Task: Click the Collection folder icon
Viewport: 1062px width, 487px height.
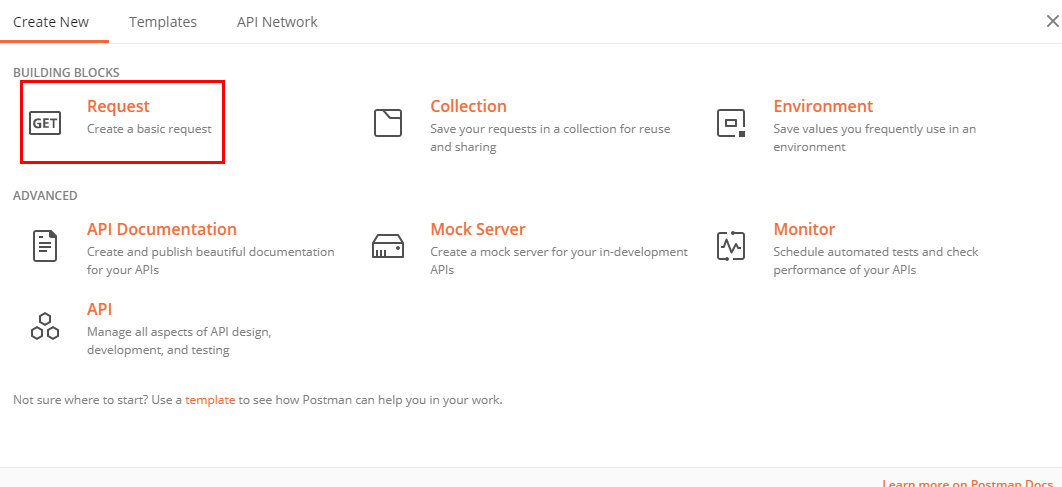Action: point(388,123)
